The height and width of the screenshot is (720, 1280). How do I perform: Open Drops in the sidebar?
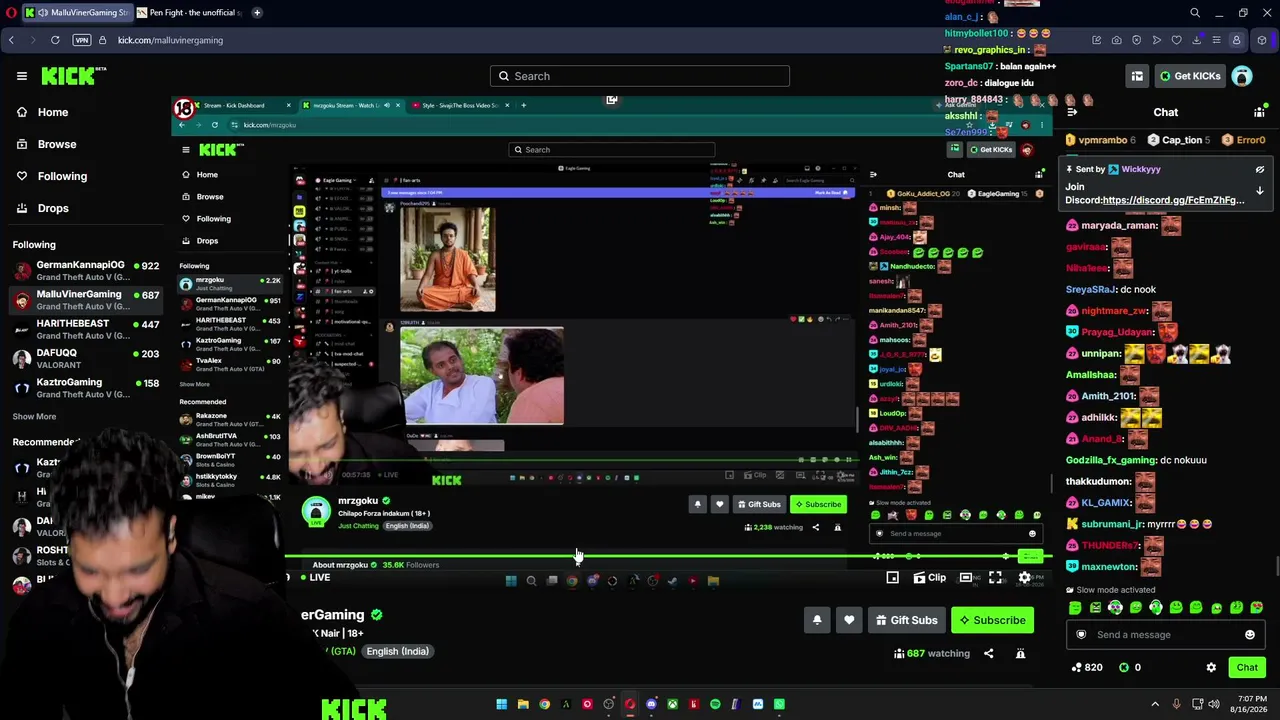(x=53, y=208)
